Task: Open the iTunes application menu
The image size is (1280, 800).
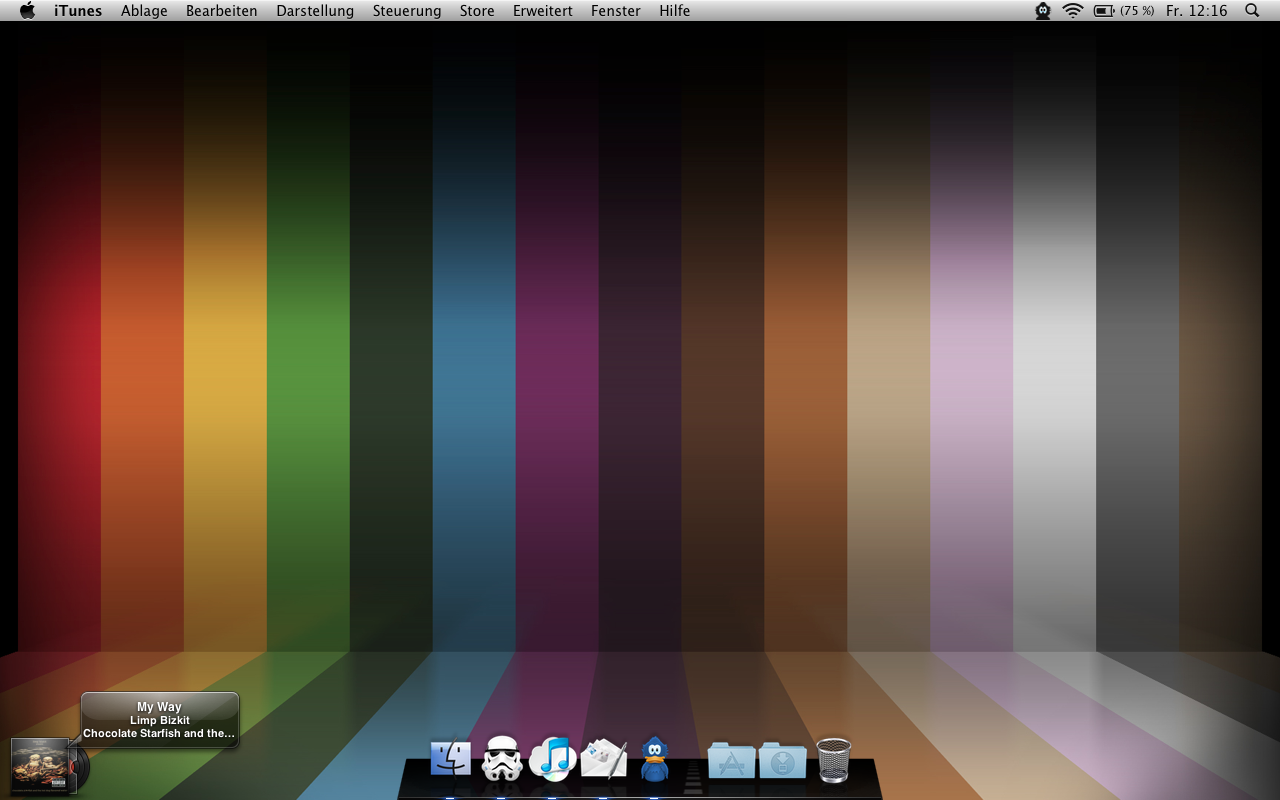Action: [78, 11]
